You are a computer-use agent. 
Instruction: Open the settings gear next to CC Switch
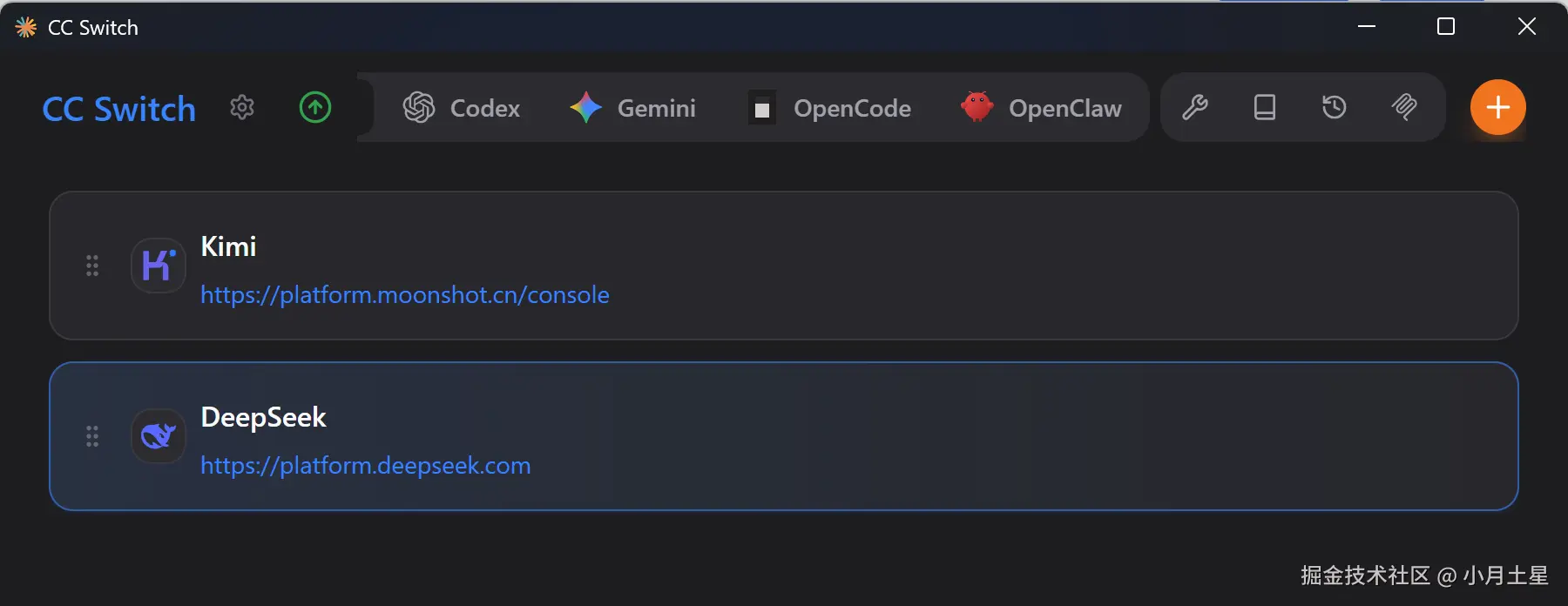242,107
